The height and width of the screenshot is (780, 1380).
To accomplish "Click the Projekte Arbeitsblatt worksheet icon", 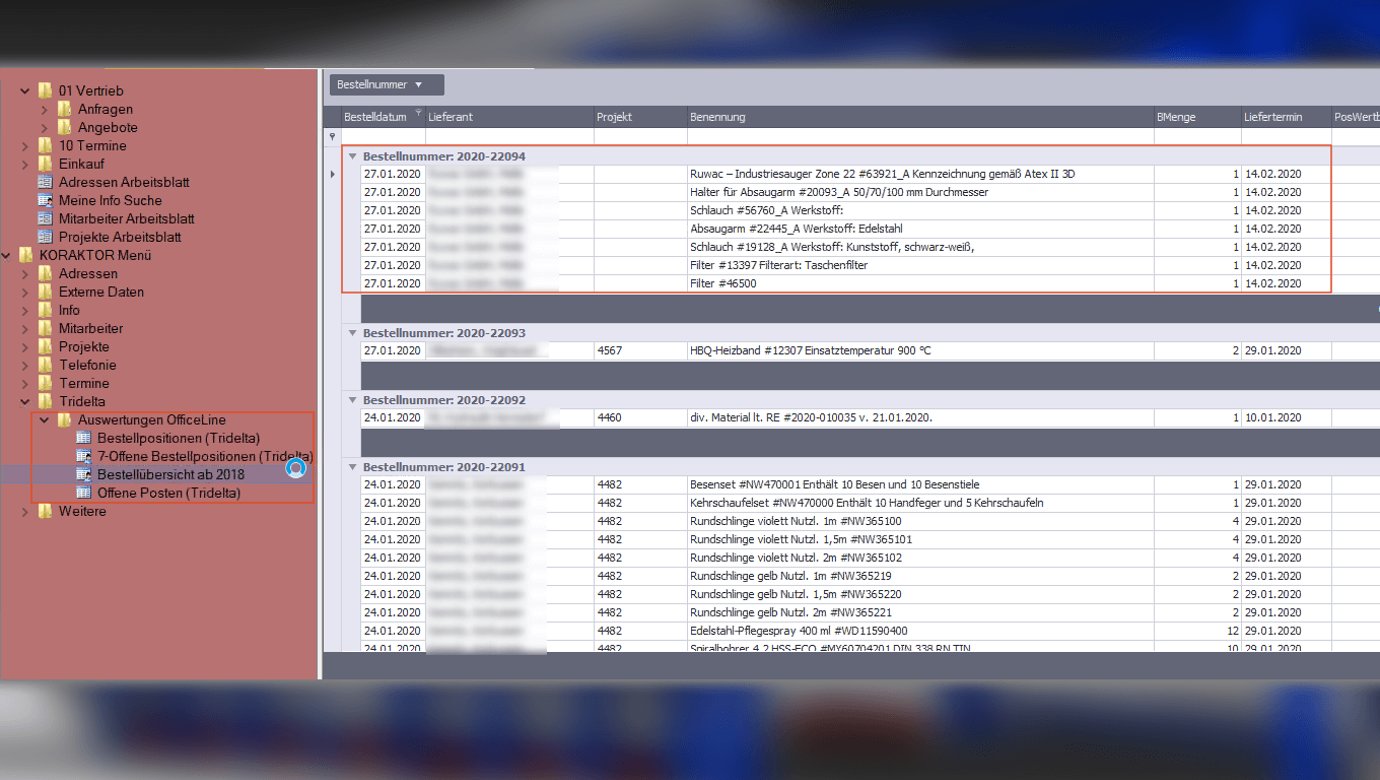I will coord(44,237).
